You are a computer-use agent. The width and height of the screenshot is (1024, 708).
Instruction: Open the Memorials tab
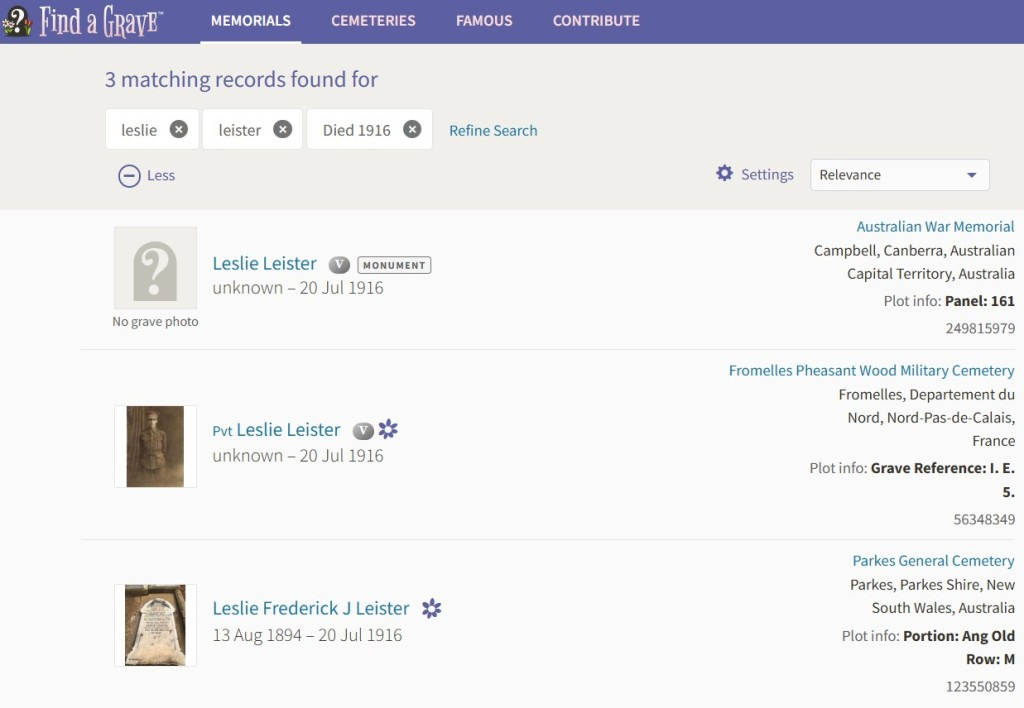pyautogui.click(x=251, y=21)
